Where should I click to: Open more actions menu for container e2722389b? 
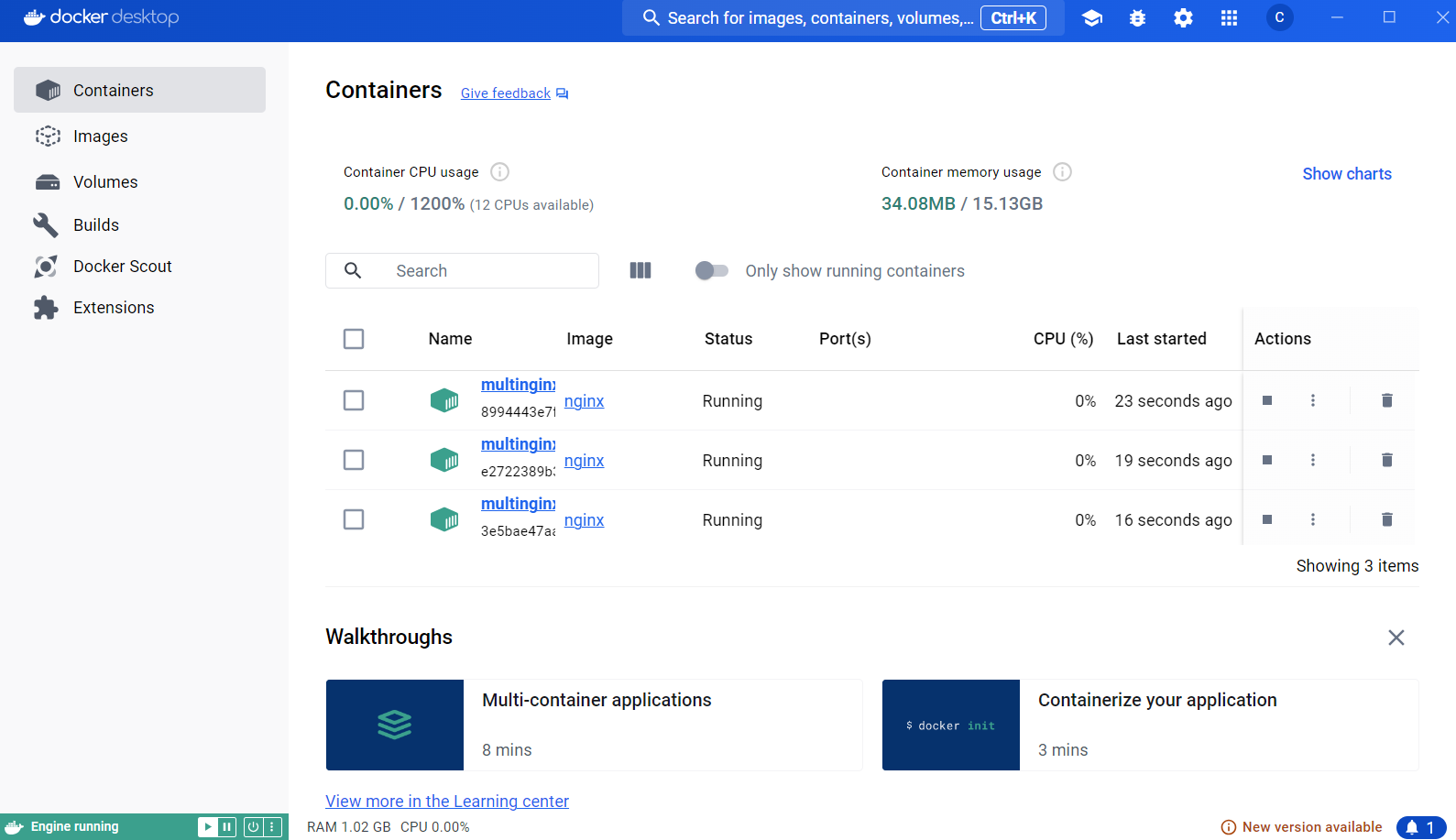tap(1313, 460)
